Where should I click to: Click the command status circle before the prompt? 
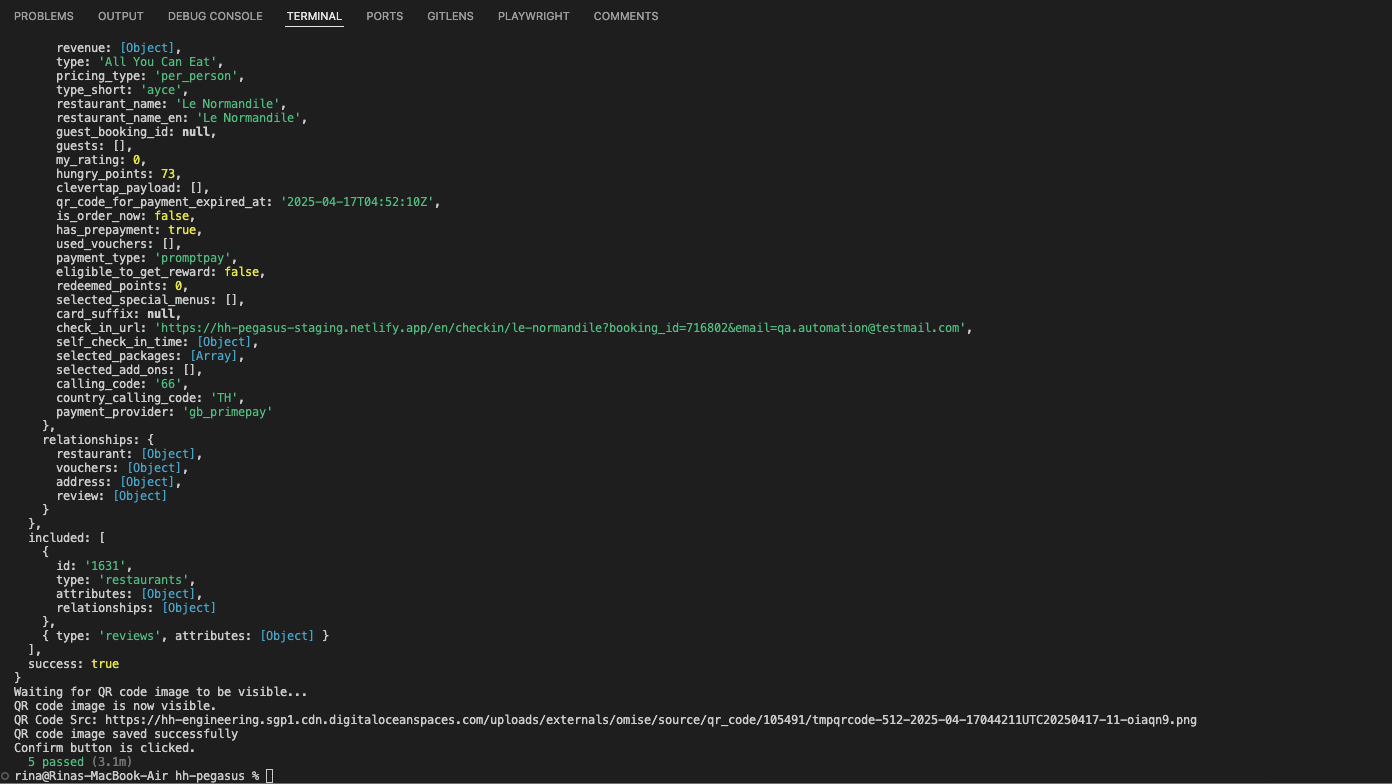point(6,776)
